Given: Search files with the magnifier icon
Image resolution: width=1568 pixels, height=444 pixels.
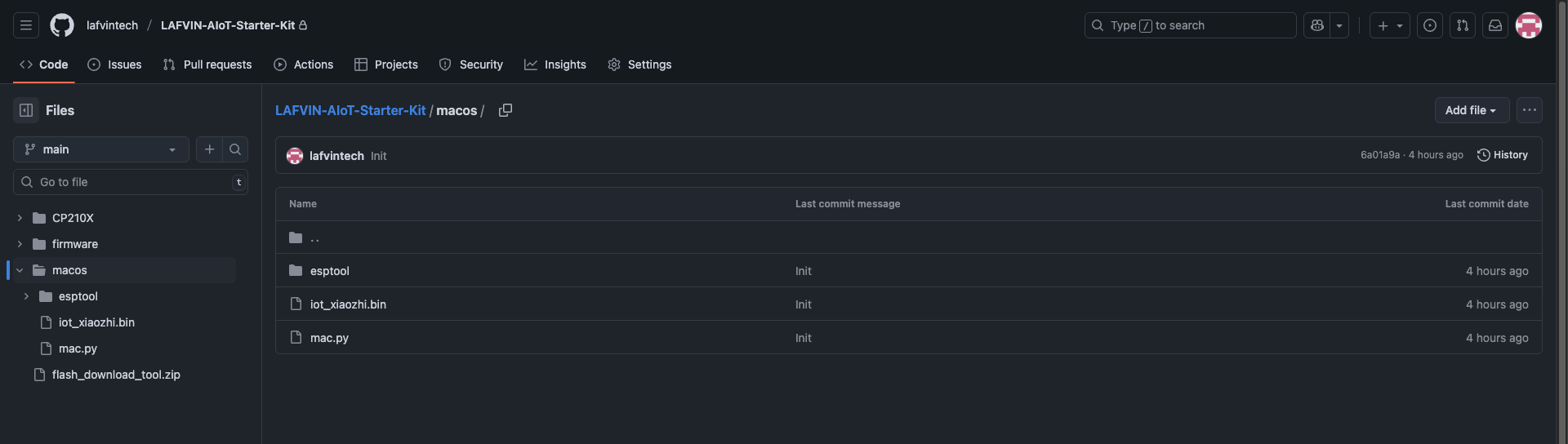Looking at the screenshot, I should coord(235,149).
